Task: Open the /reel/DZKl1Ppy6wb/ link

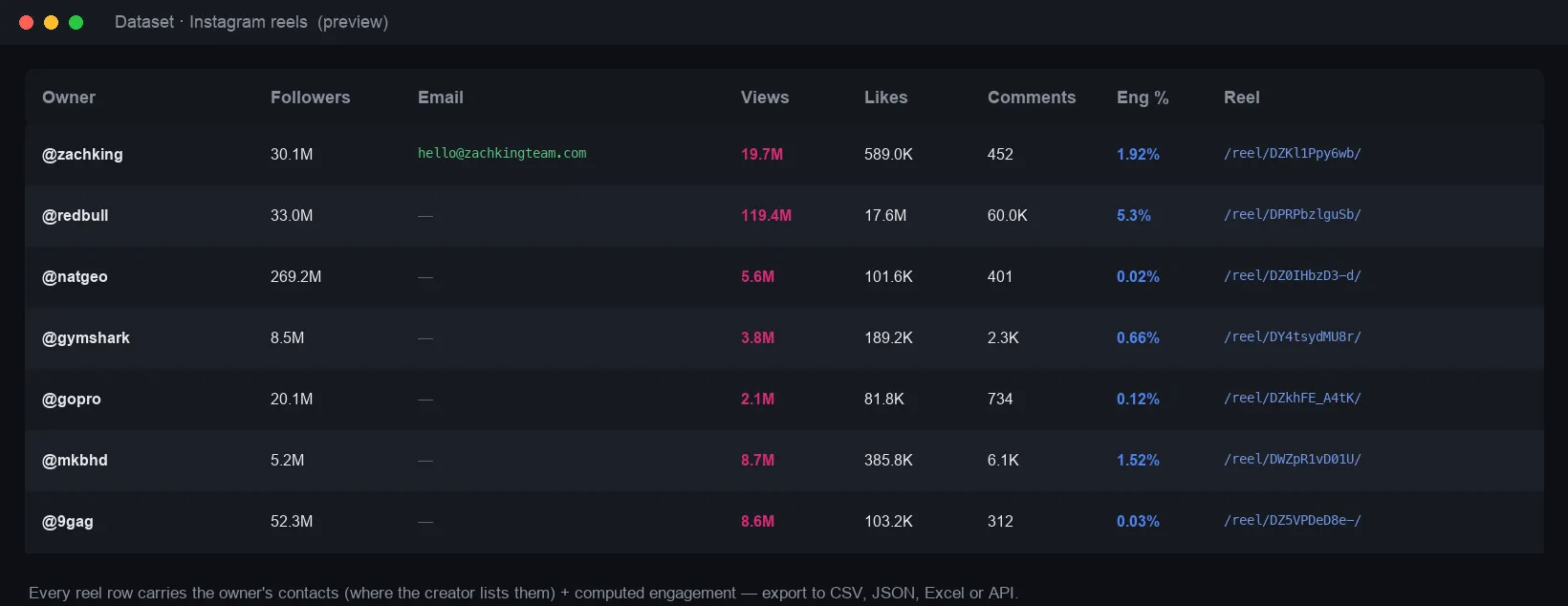Action: [1293, 153]
